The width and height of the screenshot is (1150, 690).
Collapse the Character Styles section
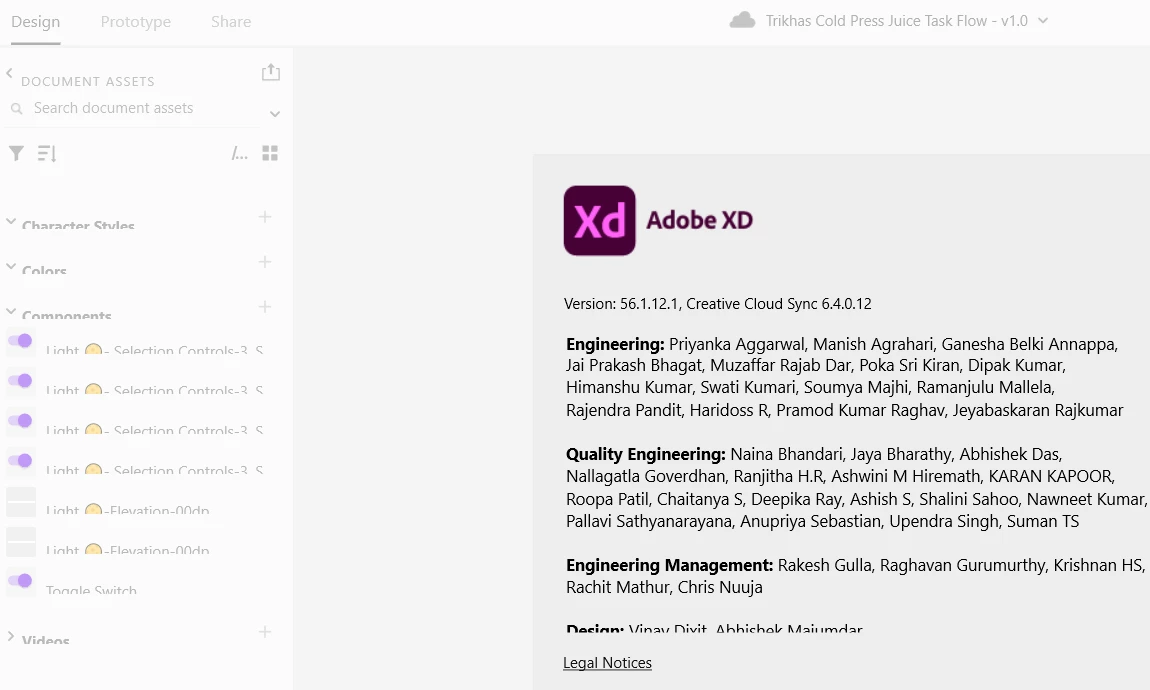coord(11,221)
